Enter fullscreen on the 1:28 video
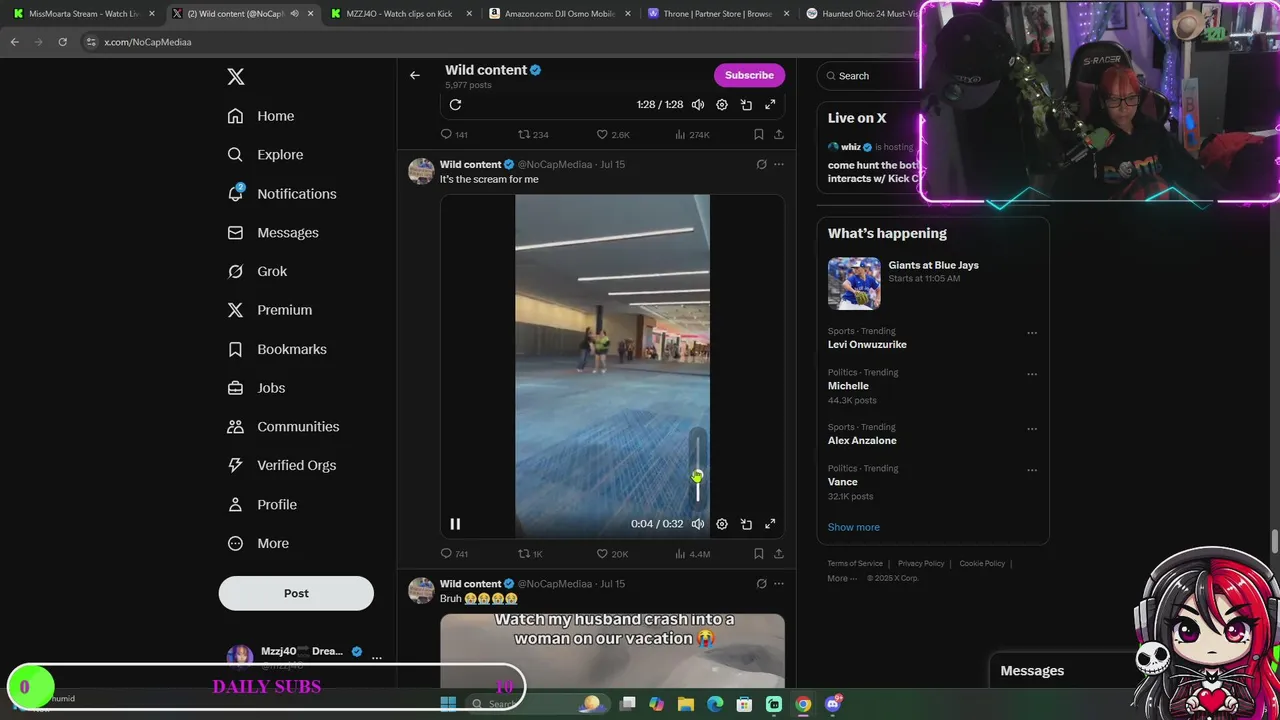The width and height of the screenshot is (1280, 720). (x=770, y=105)
